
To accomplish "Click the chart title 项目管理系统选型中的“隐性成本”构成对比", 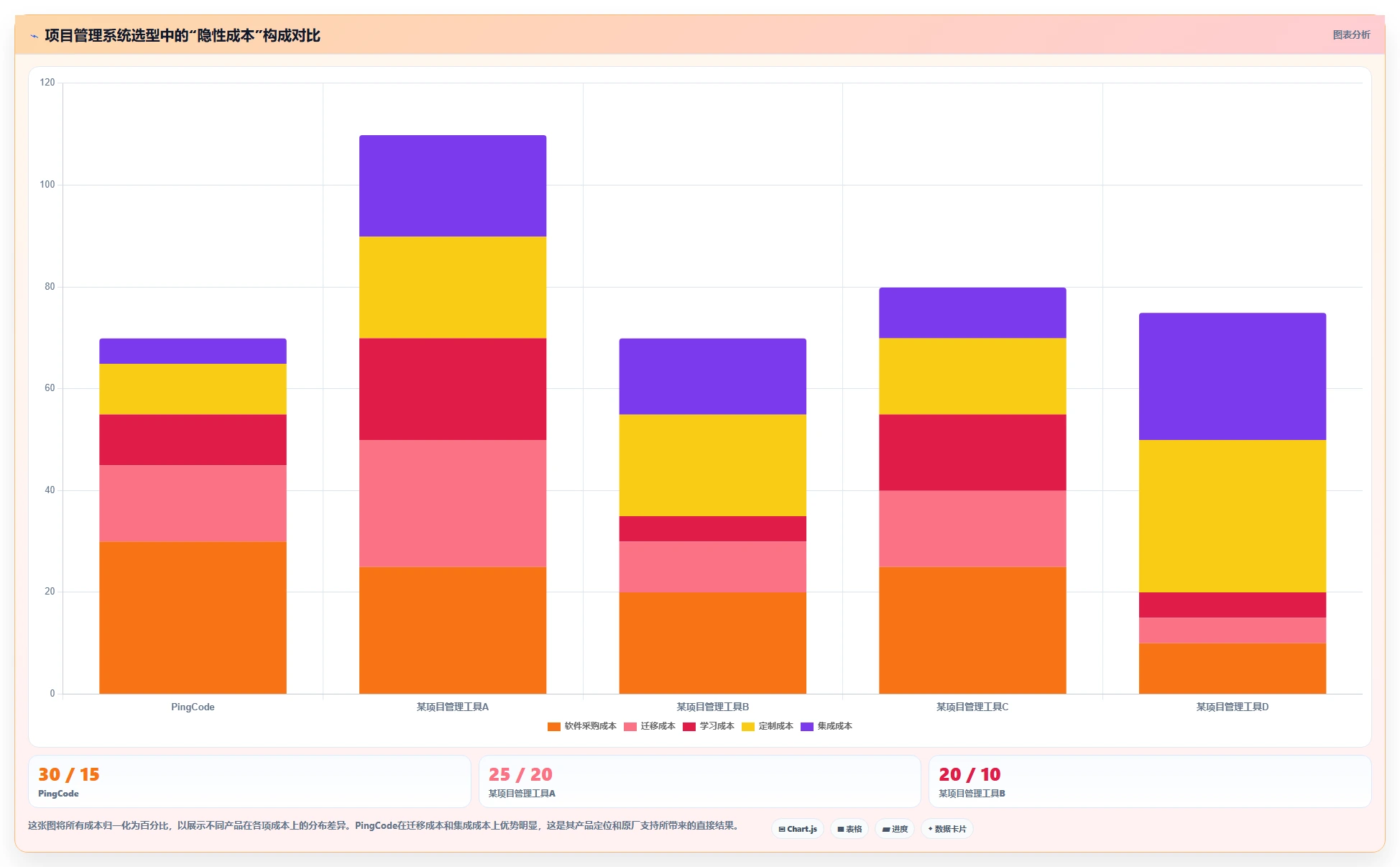I will click(183, 35).
